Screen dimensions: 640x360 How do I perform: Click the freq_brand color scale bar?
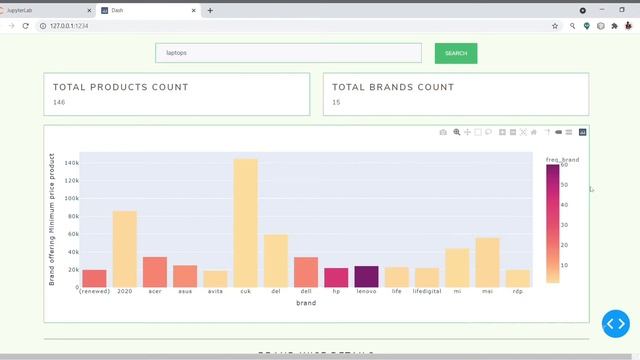coord(553,224)
